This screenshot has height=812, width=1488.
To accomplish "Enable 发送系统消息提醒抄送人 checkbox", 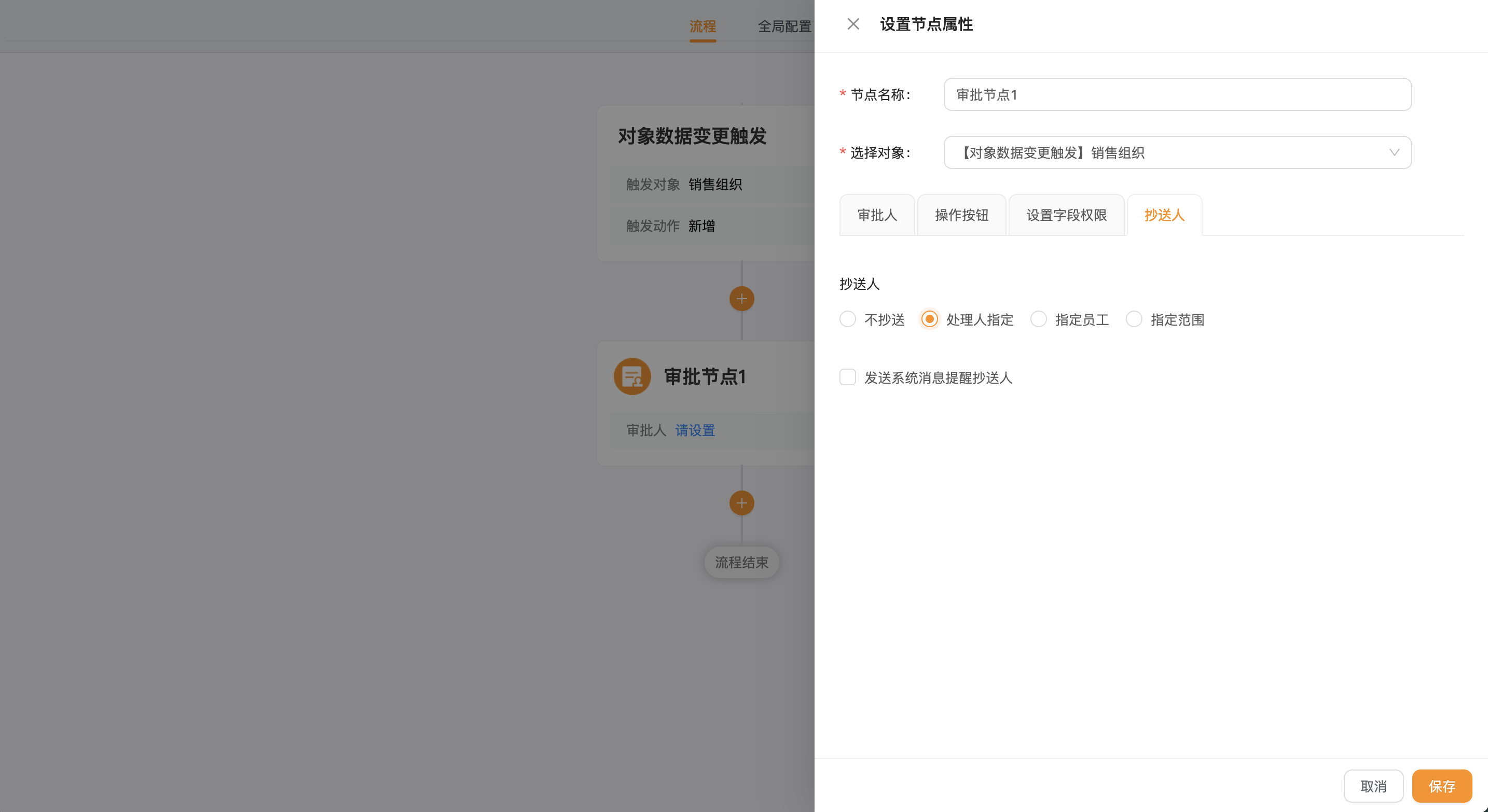I will 847,377.
